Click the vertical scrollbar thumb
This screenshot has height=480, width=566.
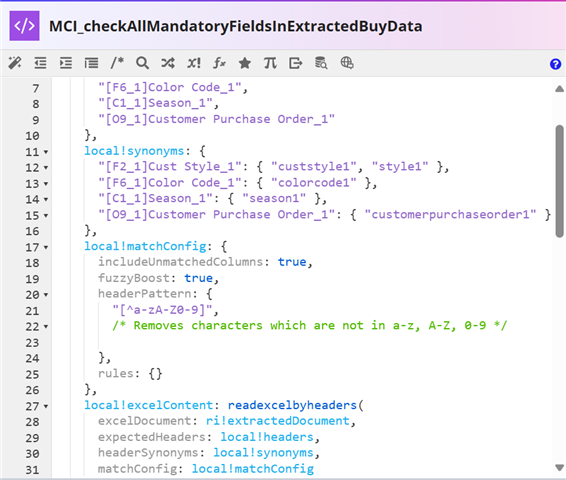pyautogui.click(x=560, y=181)
